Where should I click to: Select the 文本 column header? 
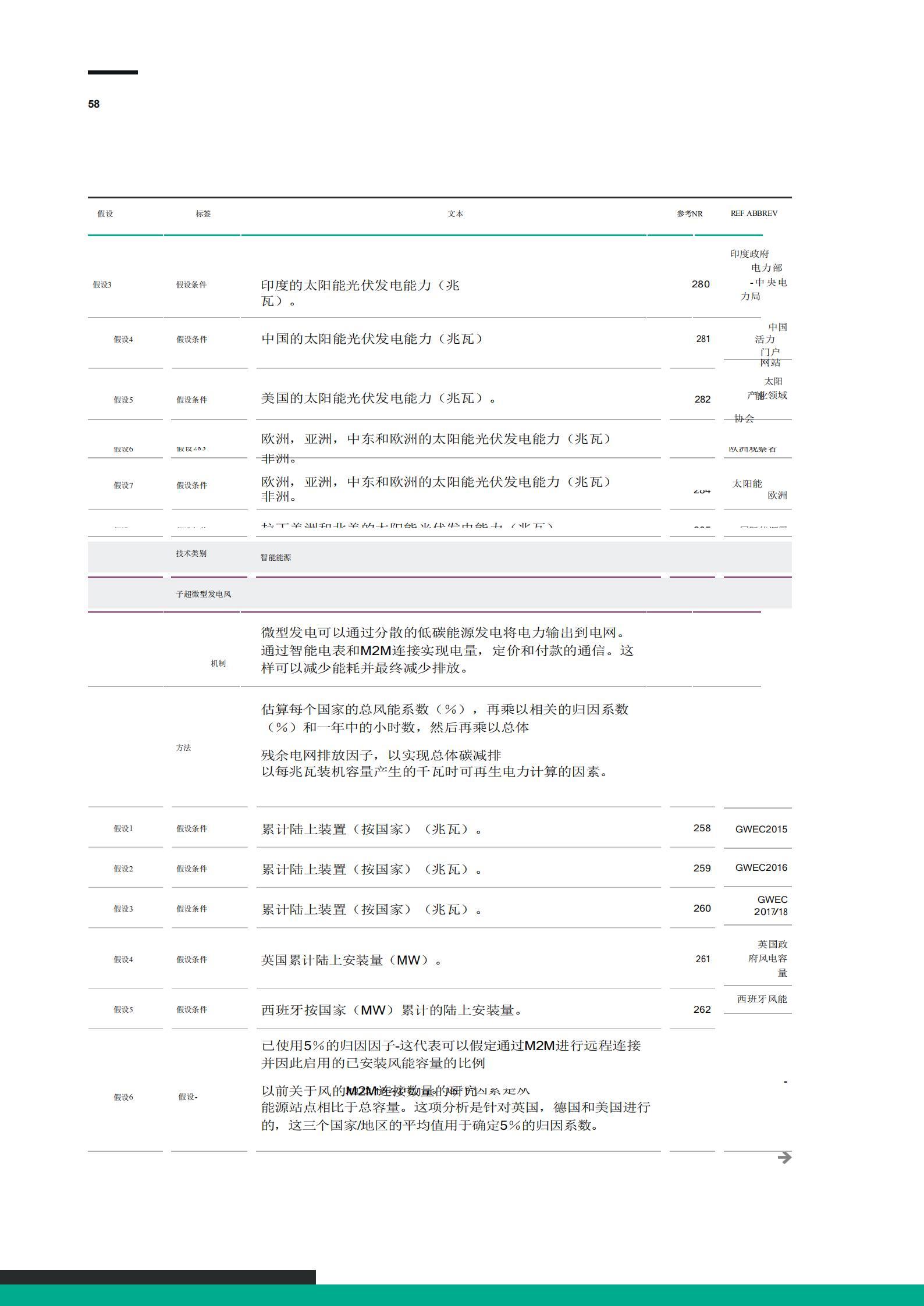click(456, 213)
